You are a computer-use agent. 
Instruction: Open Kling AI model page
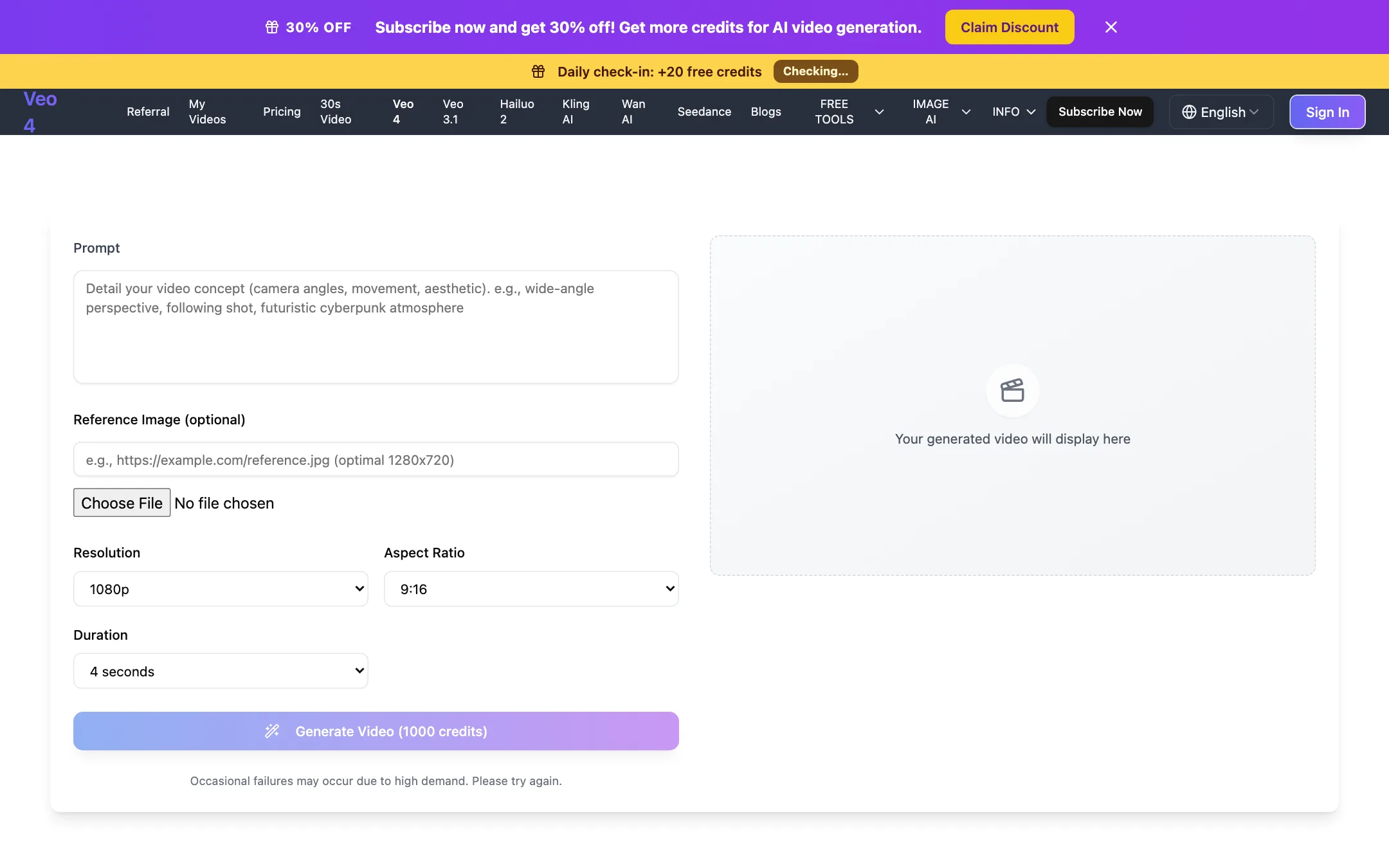[x=576, y=112]
